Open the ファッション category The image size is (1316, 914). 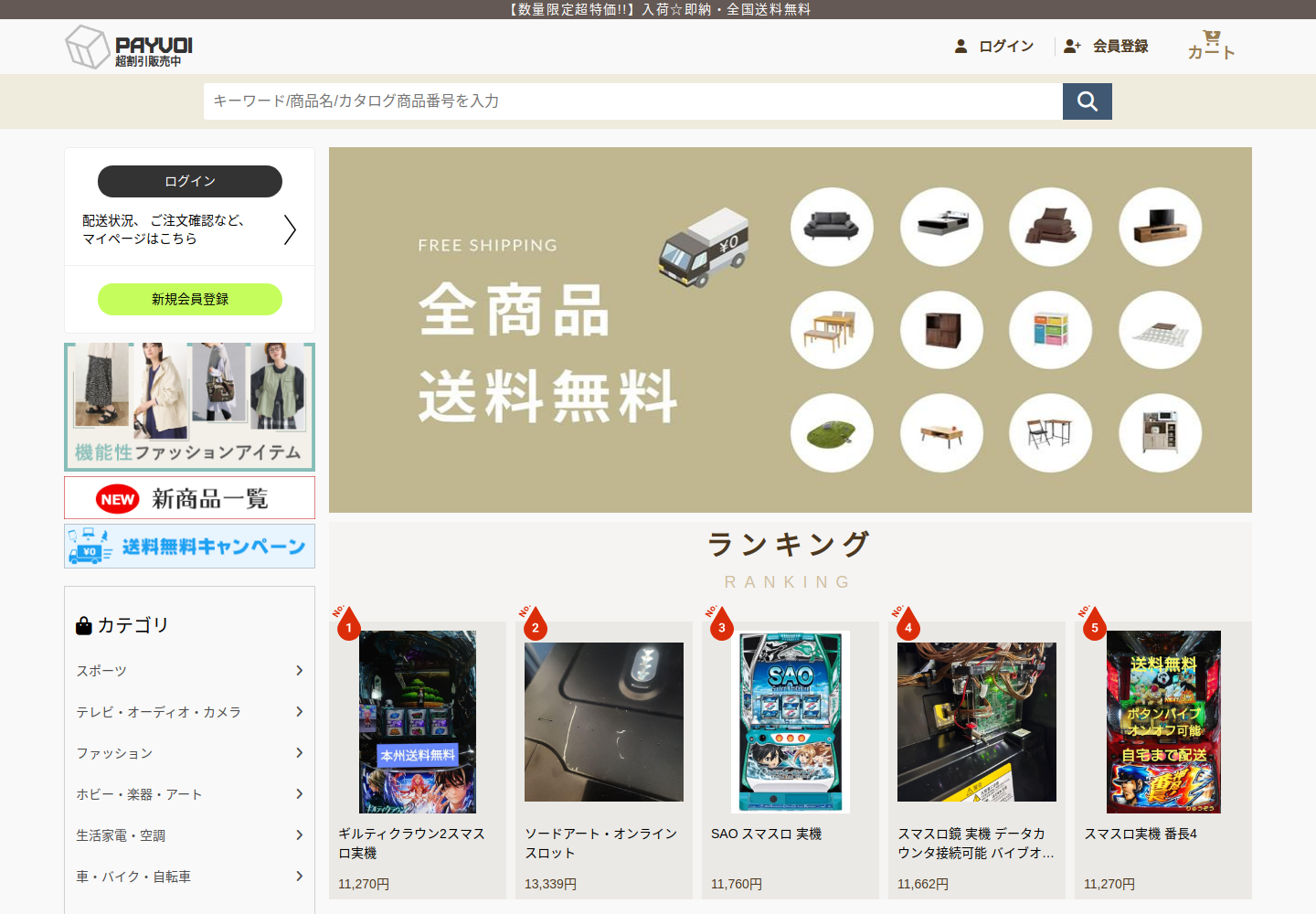click(x=114, y=753)
